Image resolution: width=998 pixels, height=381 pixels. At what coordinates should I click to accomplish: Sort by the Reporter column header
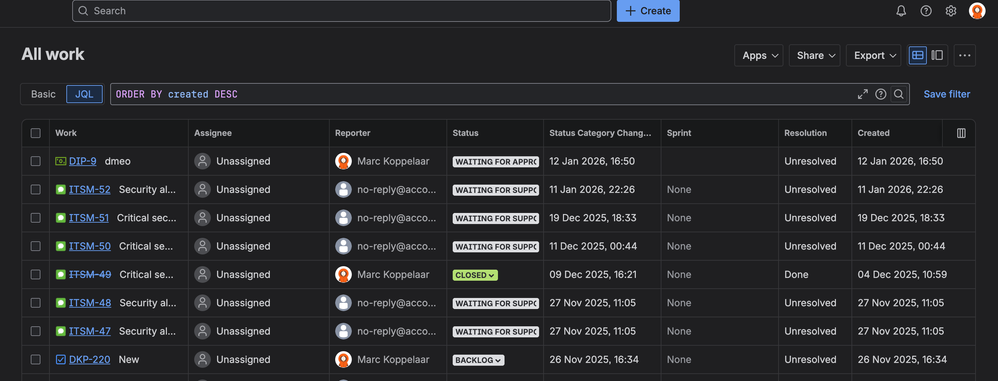click(353, 133)
